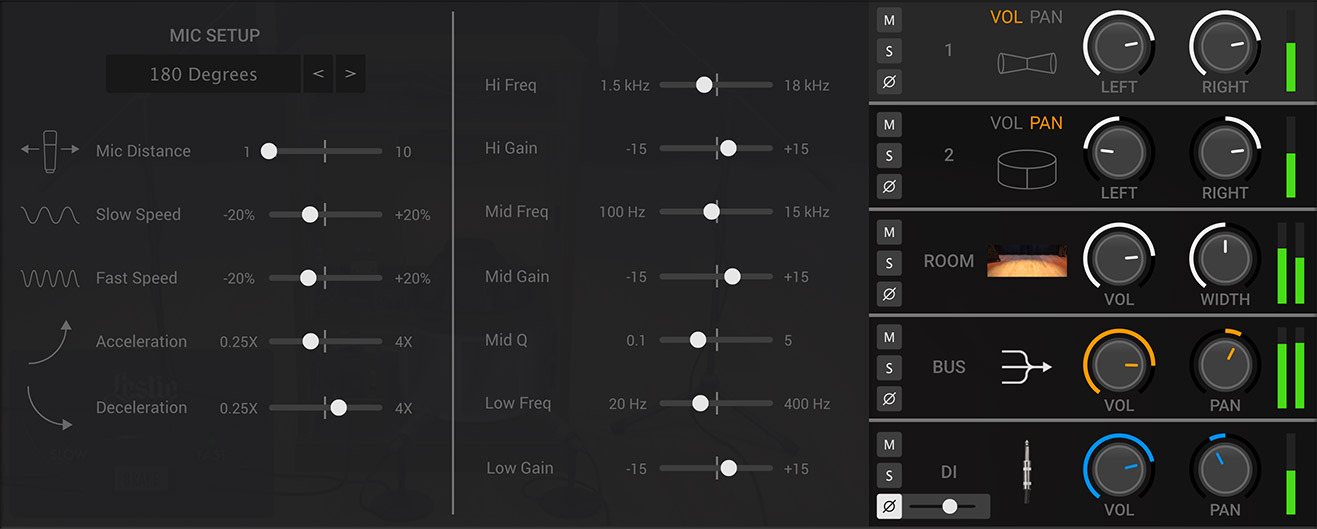Screen dimensions: 1317x529
Task: Click the Mic Distance microphone icon
Action: pyautogui.click(x=50, y=151)
